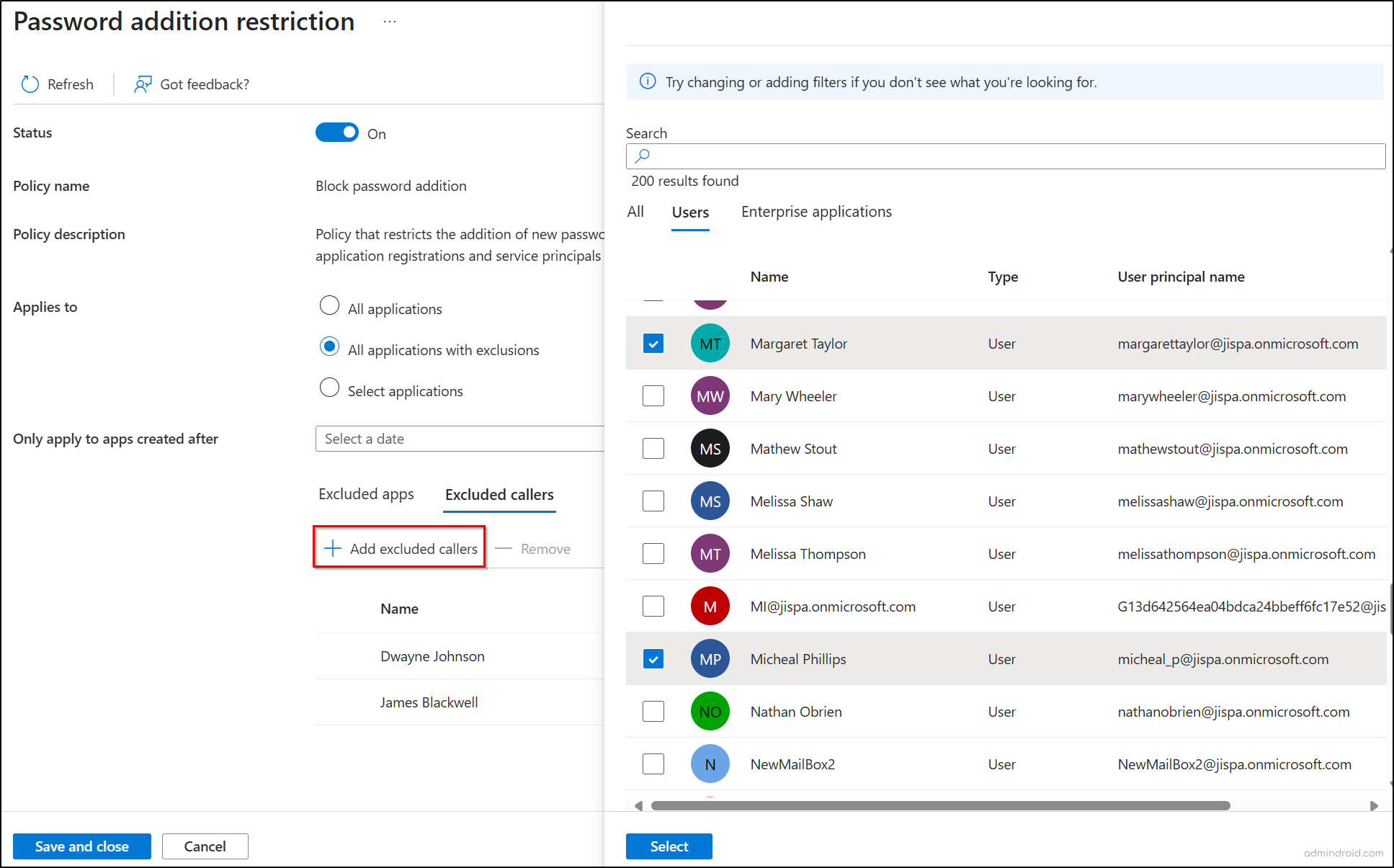Click the search magnifier icon
The height and width of the screenshot is (868, 1394).
click(x=643, y=156)
